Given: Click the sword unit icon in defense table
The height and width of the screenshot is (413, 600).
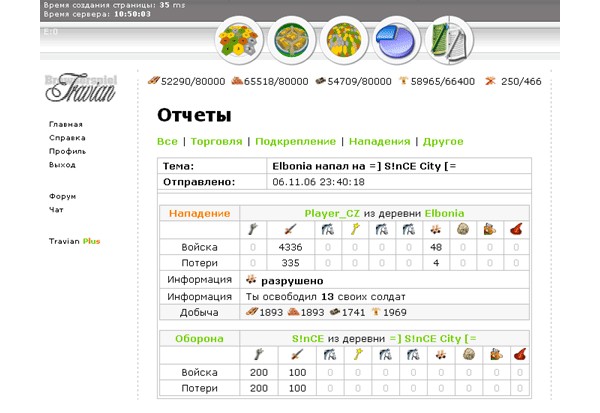Looking at the screenshot, I should point(297,355).
